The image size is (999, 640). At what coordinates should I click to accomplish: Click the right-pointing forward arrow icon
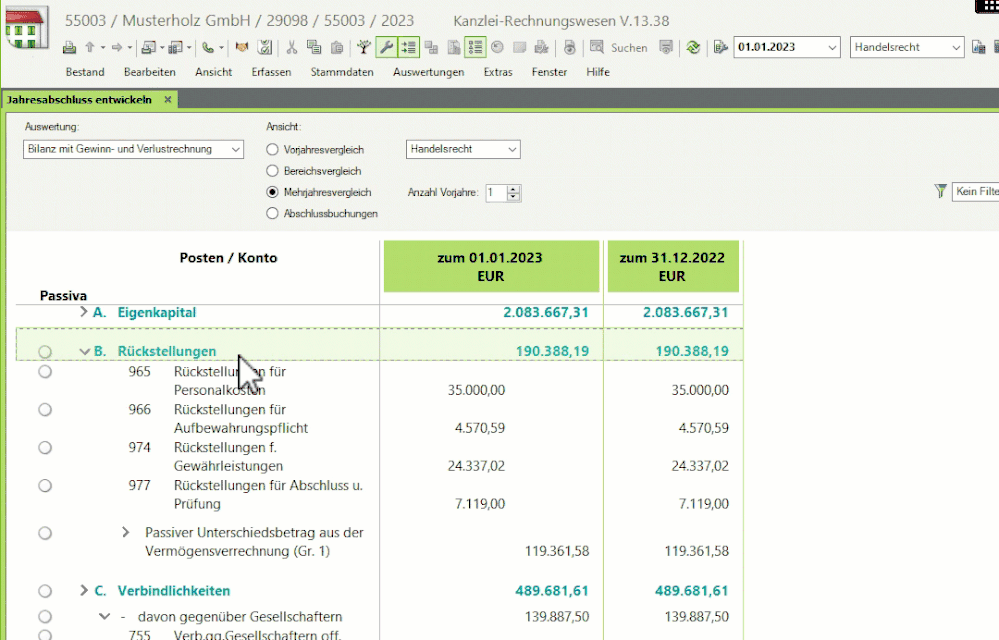coord(117,47)
